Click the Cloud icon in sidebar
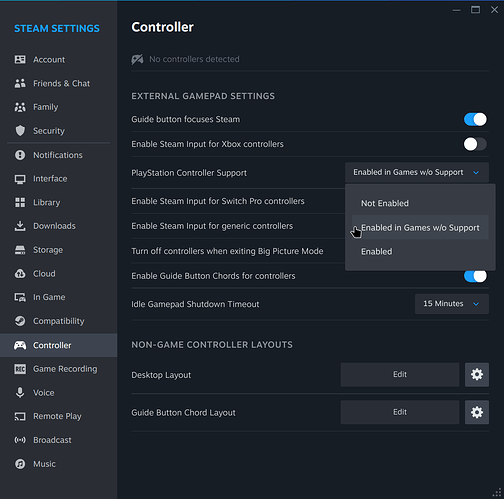This screenshot has height=499, width=504. 20,274
